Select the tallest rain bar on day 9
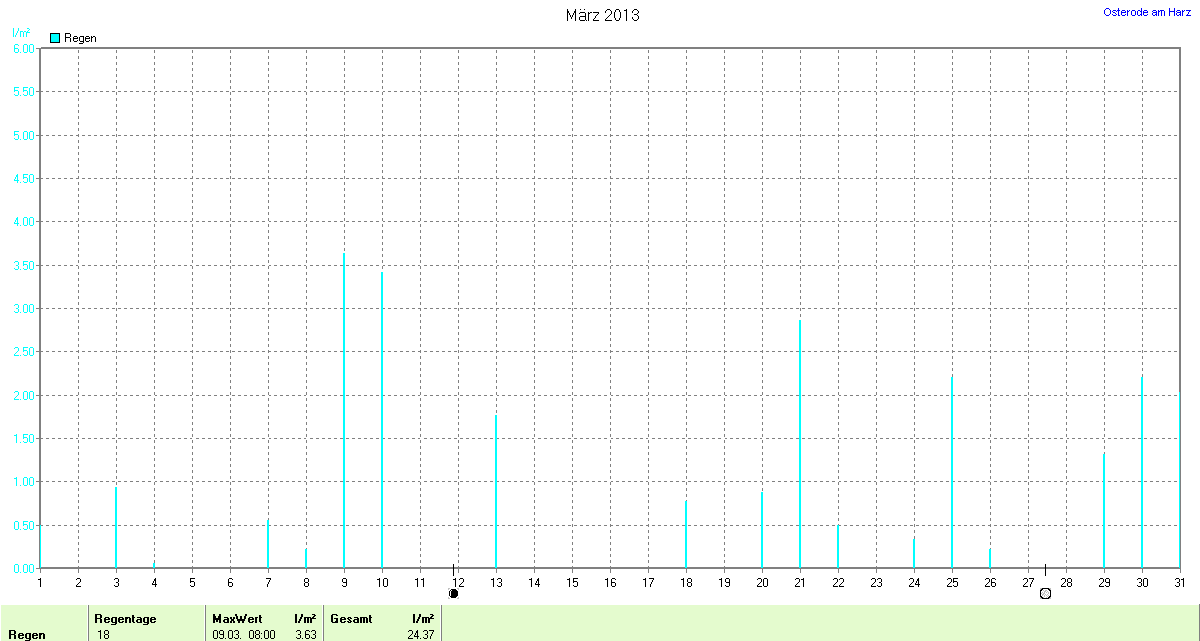 pos(344,410)
